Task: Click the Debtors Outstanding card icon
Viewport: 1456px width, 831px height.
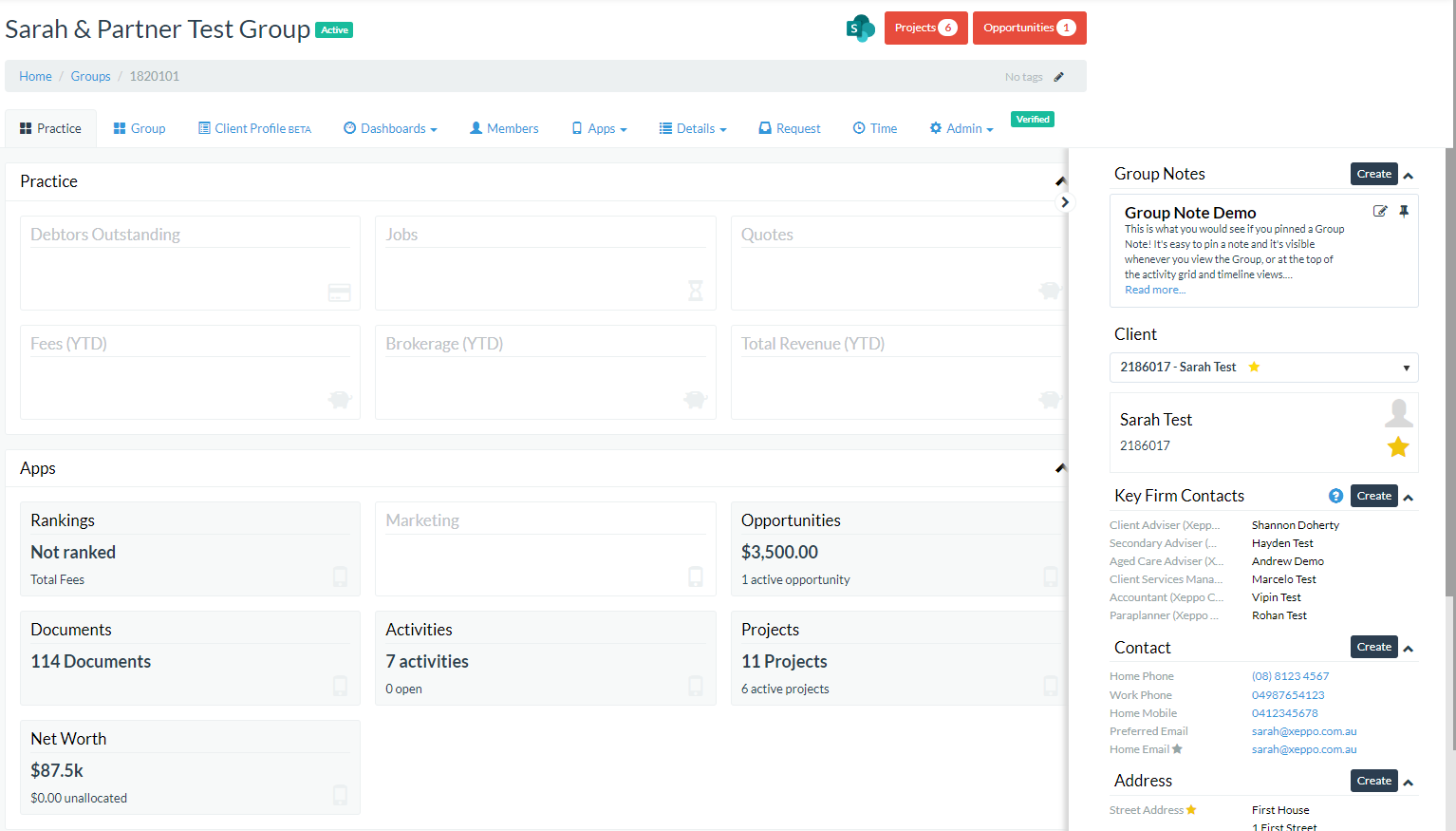Action: click(x=339, y=293)
